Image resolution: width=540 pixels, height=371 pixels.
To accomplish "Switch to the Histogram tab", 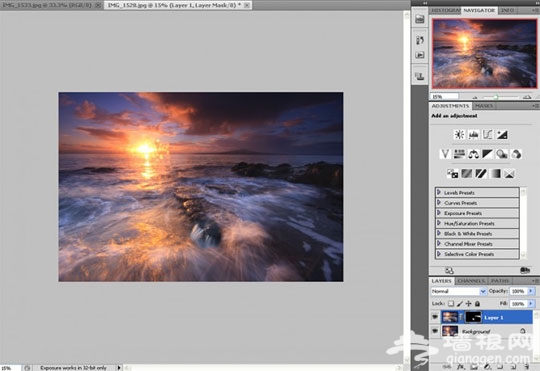I will coord(445,10).
